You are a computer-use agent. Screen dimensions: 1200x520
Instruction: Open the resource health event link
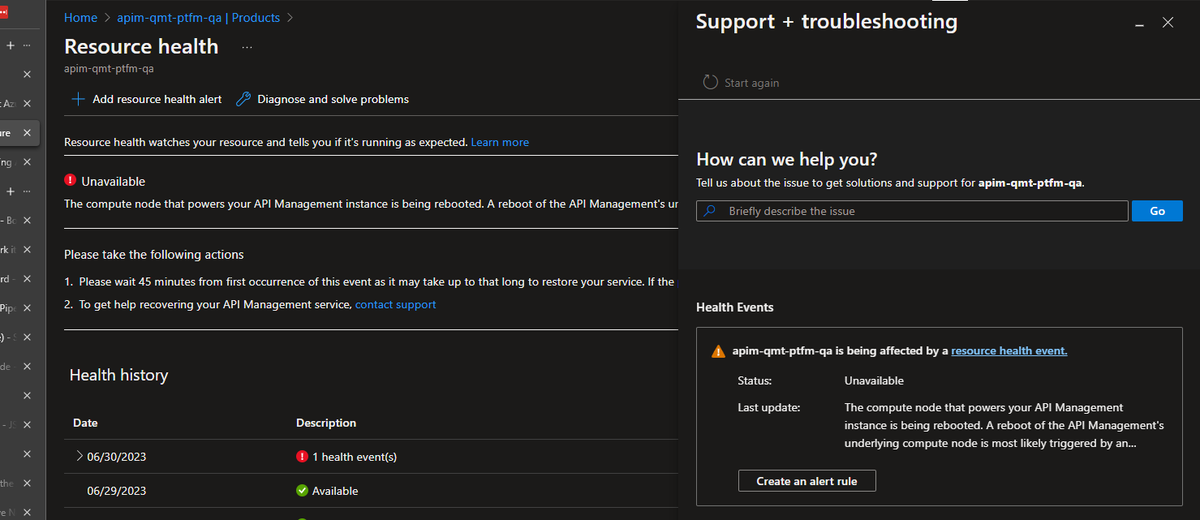(1009, 351)
